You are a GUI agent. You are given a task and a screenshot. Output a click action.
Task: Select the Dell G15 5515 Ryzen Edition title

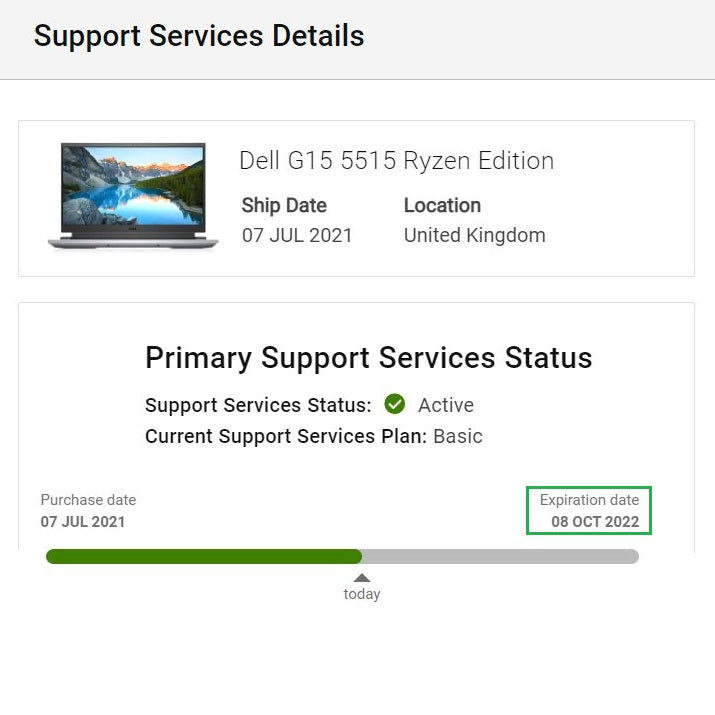click(x=396, y=161)
